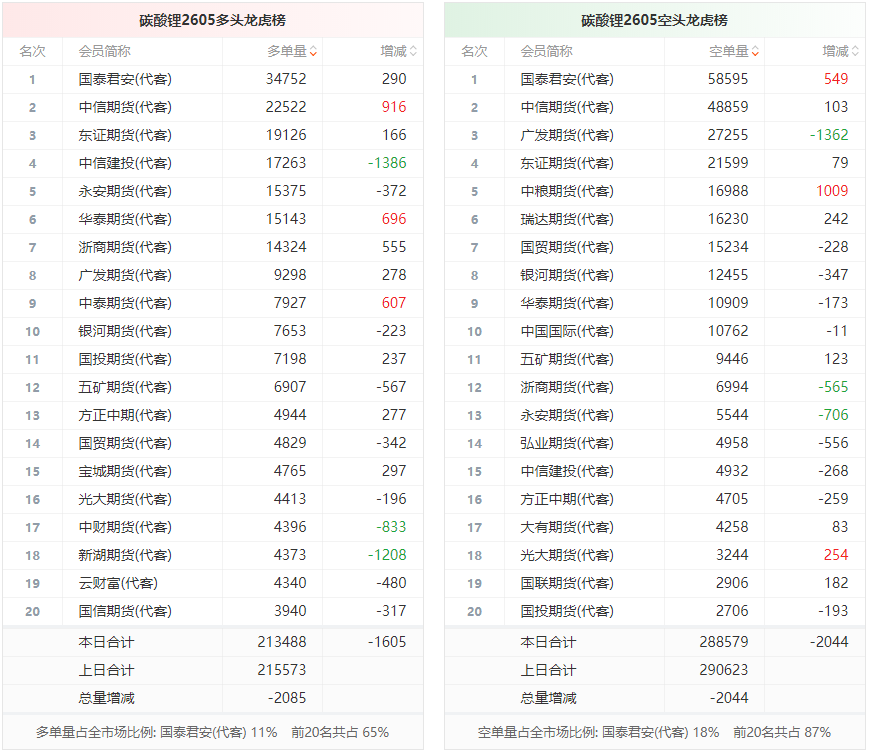872x753 pixels.
Task: Click red change value 916
Action: (x=394, y=107)
